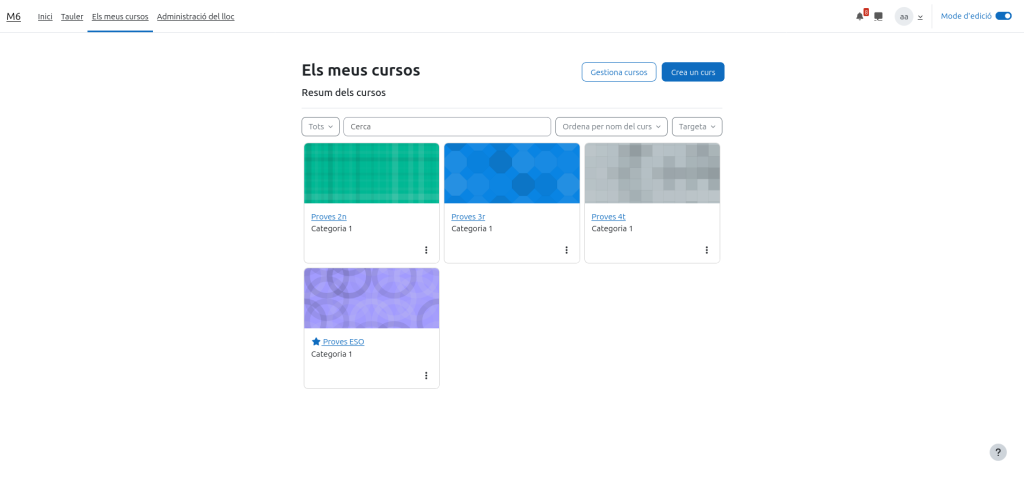Click the green Proves 2n course image
The width and height of the screenshot is (1024, 478).
371,173
